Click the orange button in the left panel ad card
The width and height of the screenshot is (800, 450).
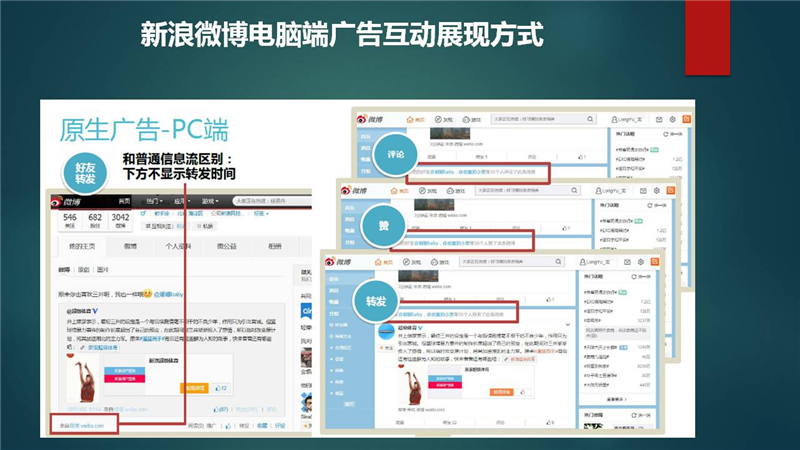[x=194, y=388]
